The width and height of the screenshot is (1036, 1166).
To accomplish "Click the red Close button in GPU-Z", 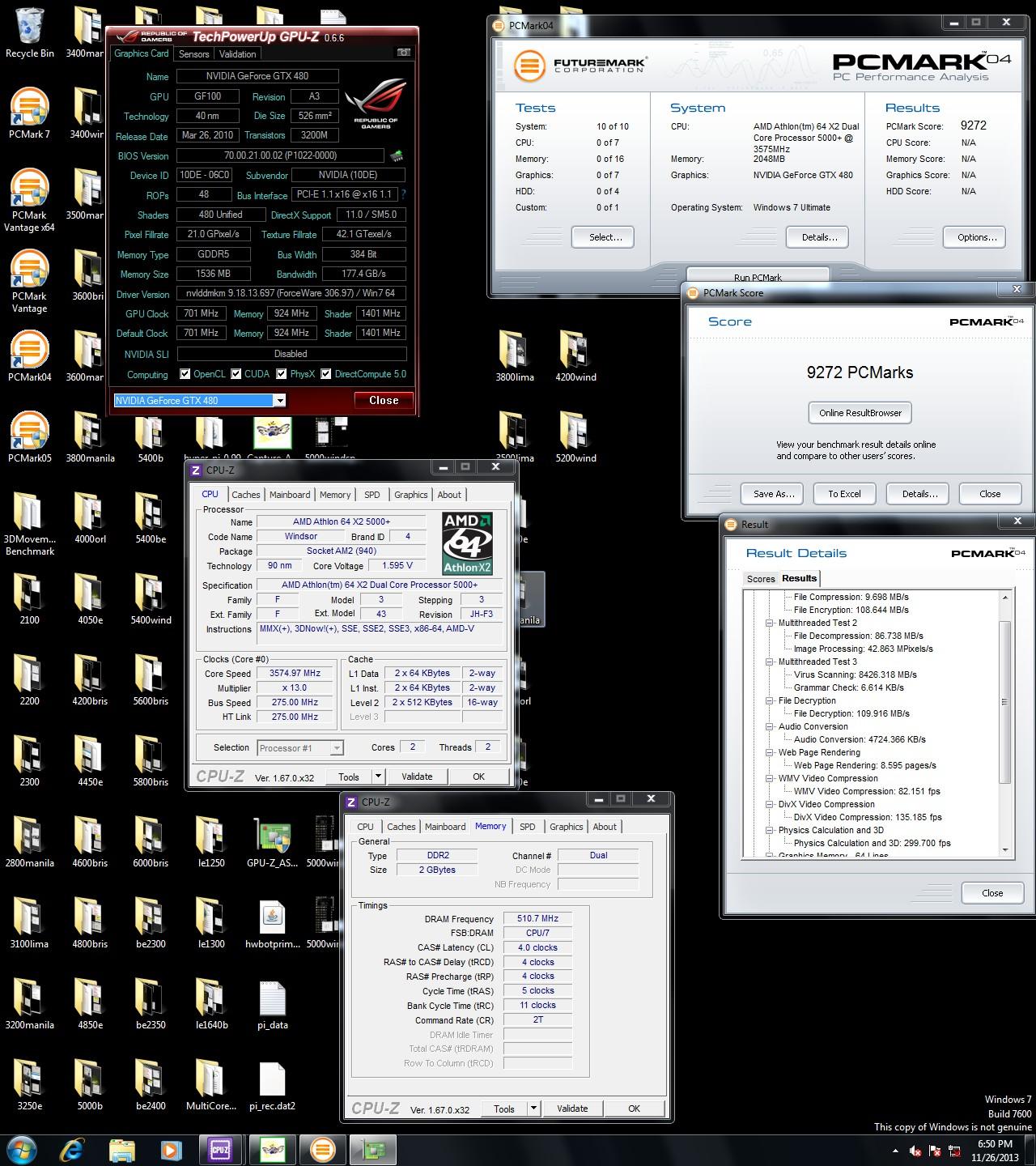I will (x=384, y=400).
